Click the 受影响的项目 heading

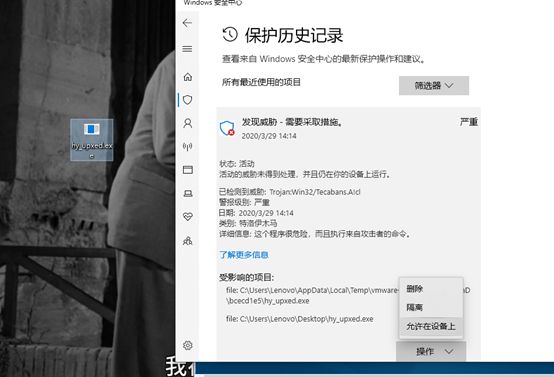pos(247,277)
